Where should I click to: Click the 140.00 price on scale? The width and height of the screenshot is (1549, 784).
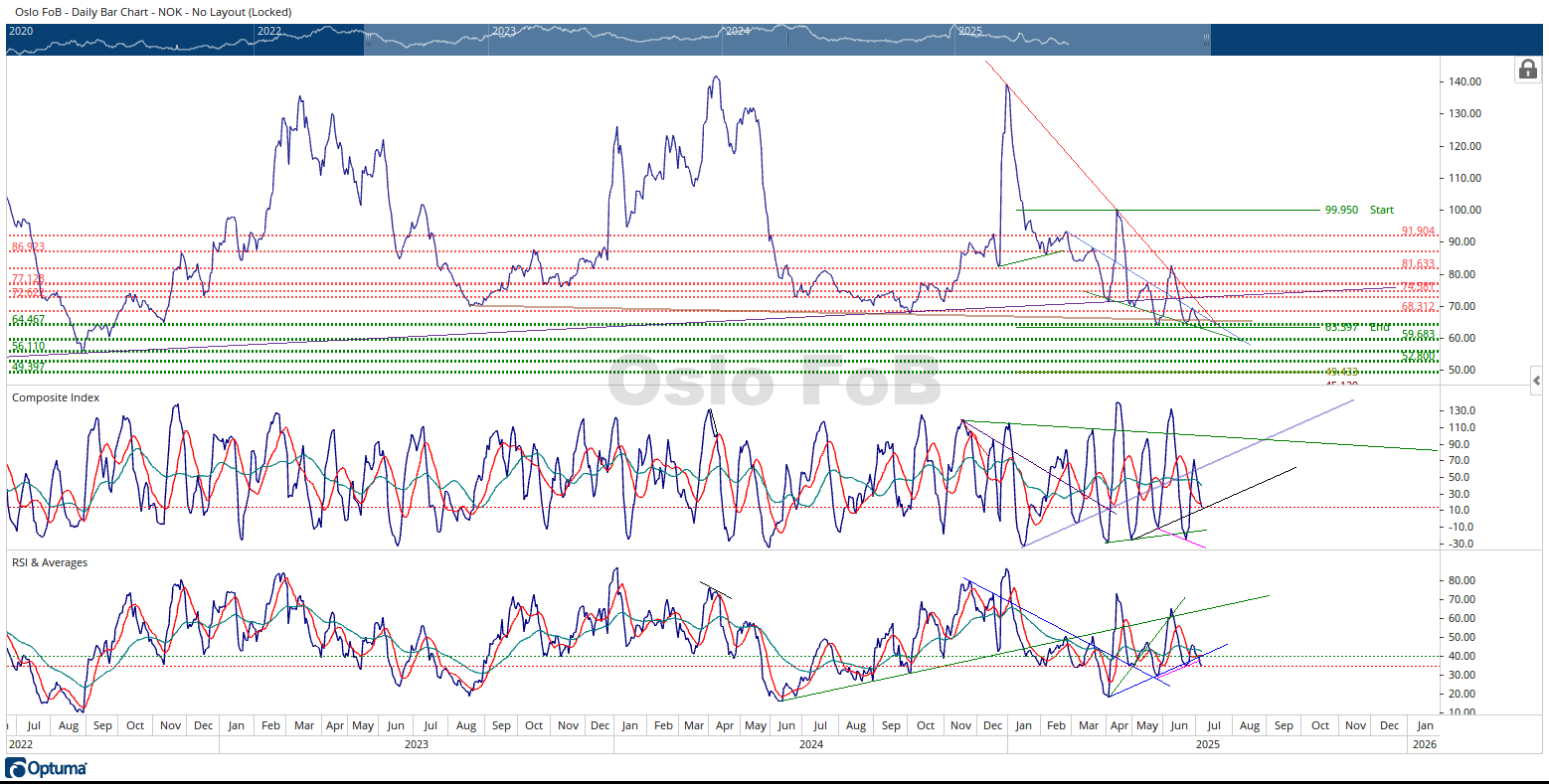(x=1465, y=81)
